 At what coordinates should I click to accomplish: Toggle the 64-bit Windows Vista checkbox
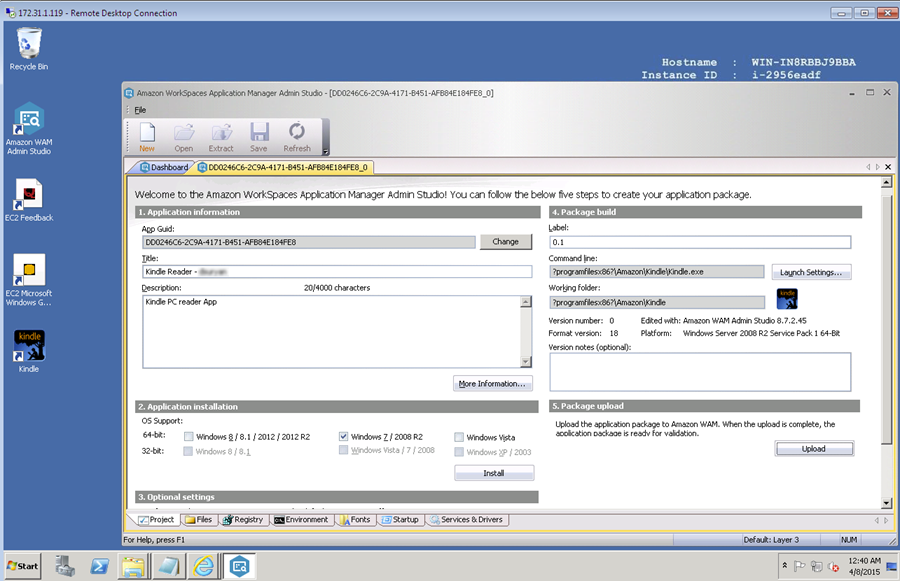pos(458,437)
